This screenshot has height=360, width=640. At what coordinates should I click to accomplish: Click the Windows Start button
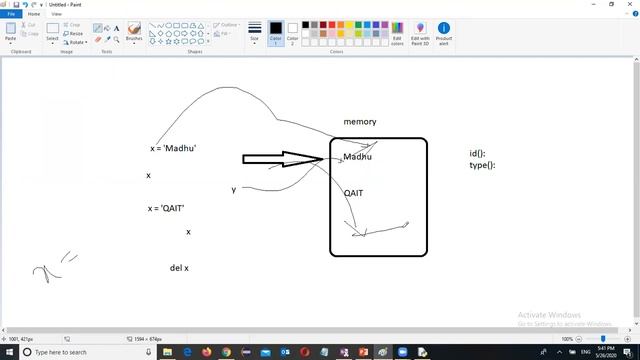[x=9, y=352]
